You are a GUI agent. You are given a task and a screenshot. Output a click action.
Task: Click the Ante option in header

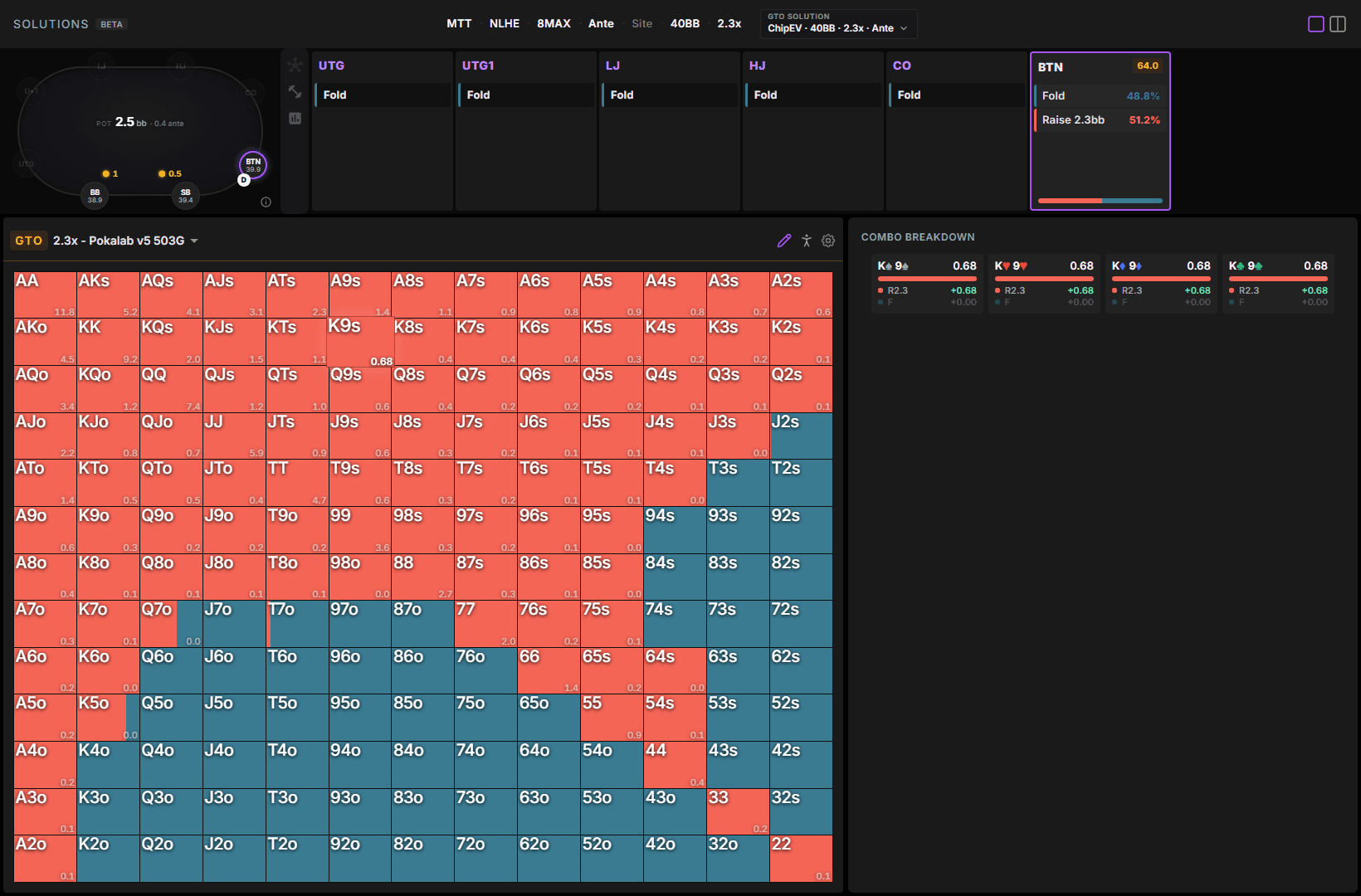click(x=601, y=23)
